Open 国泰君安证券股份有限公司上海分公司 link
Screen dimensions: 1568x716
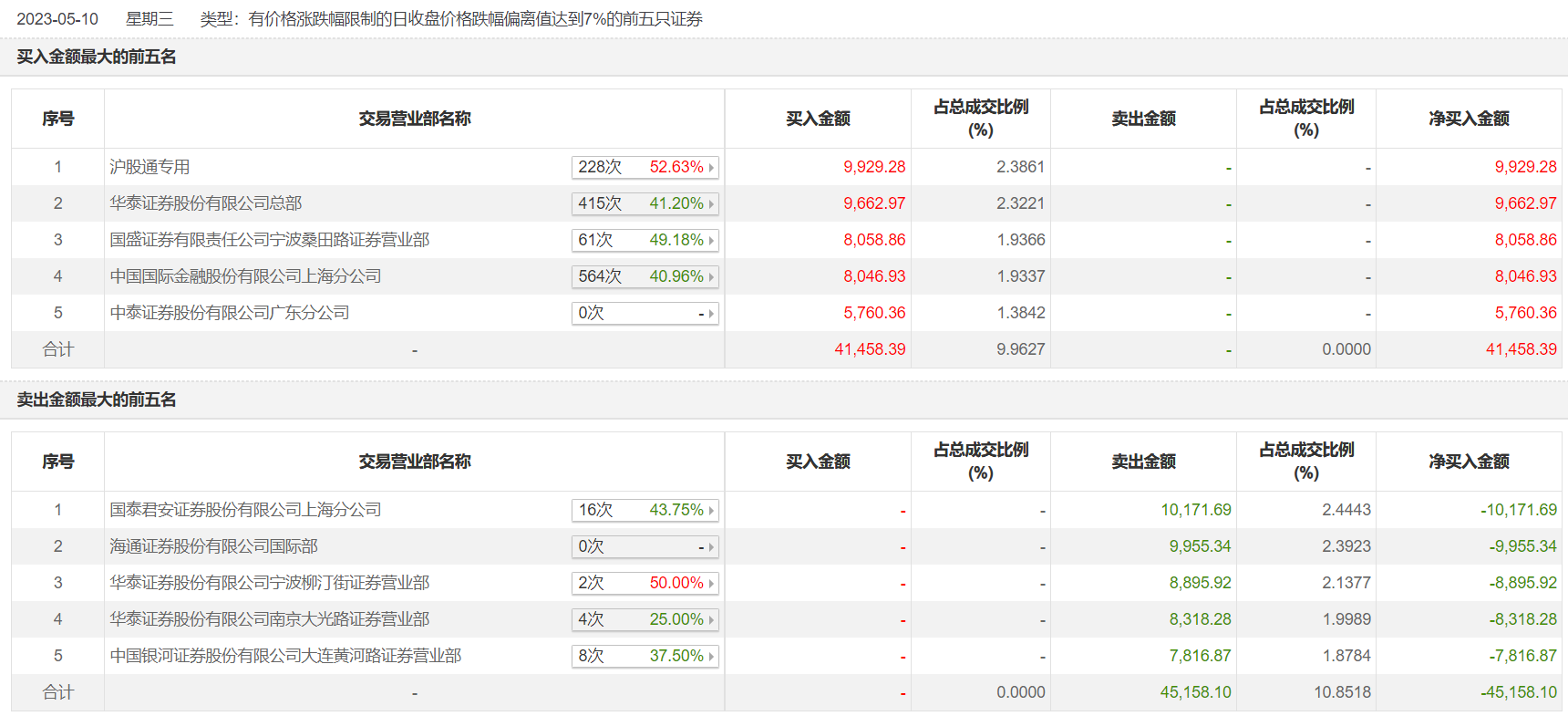tap(245, 510)
